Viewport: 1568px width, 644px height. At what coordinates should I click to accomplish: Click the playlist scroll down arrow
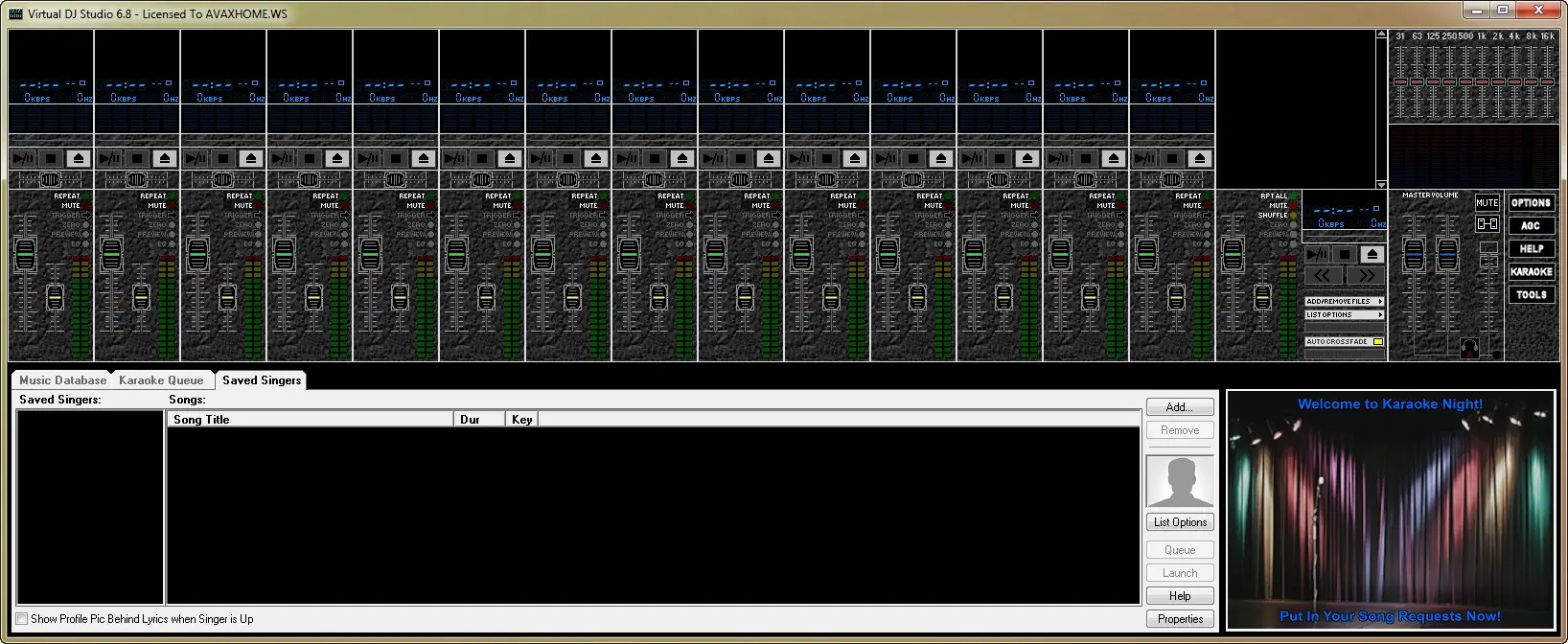click(x=1381, y=184)
